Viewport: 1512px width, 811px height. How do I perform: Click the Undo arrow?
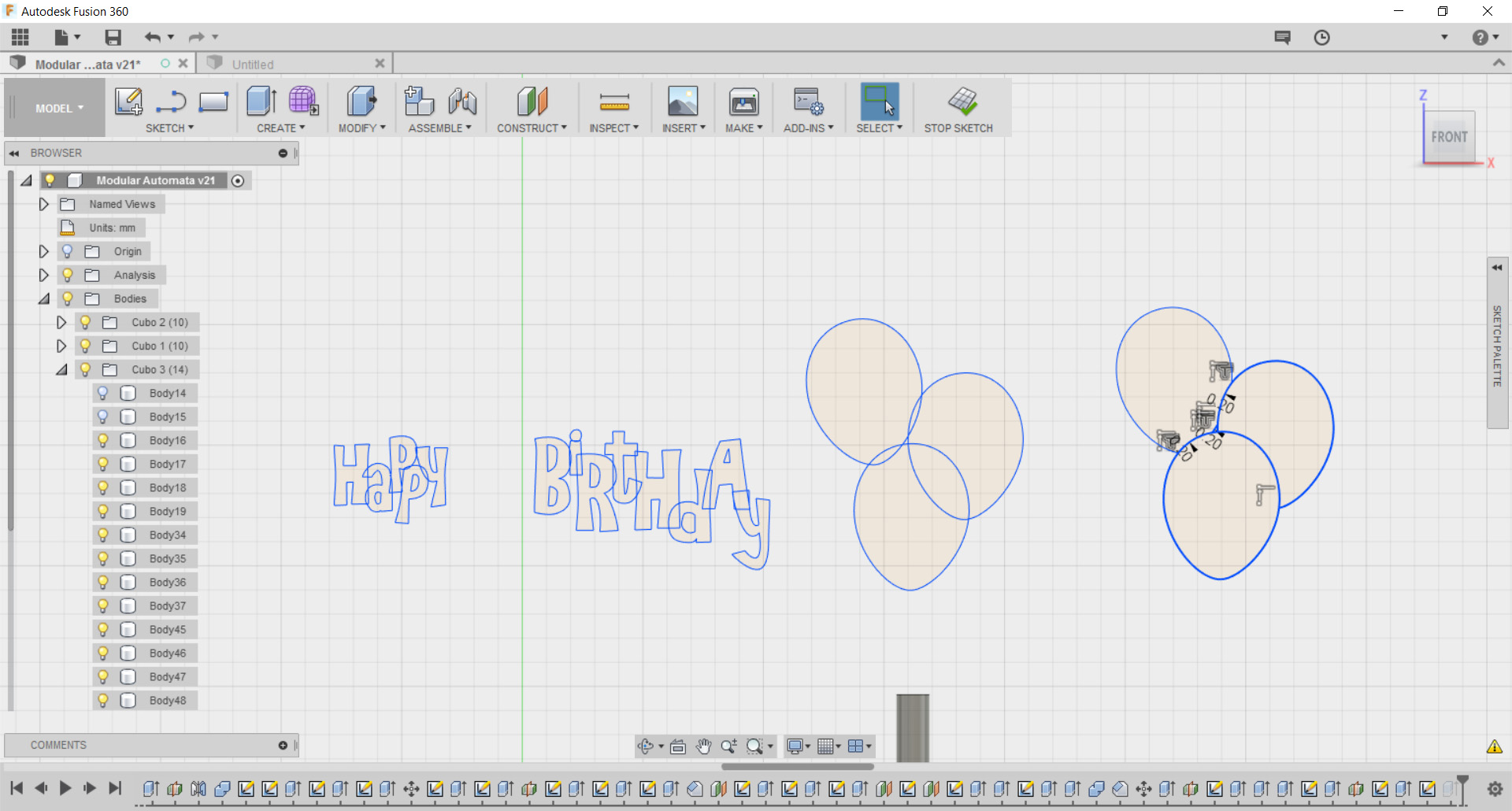click(x=152, y=37)
